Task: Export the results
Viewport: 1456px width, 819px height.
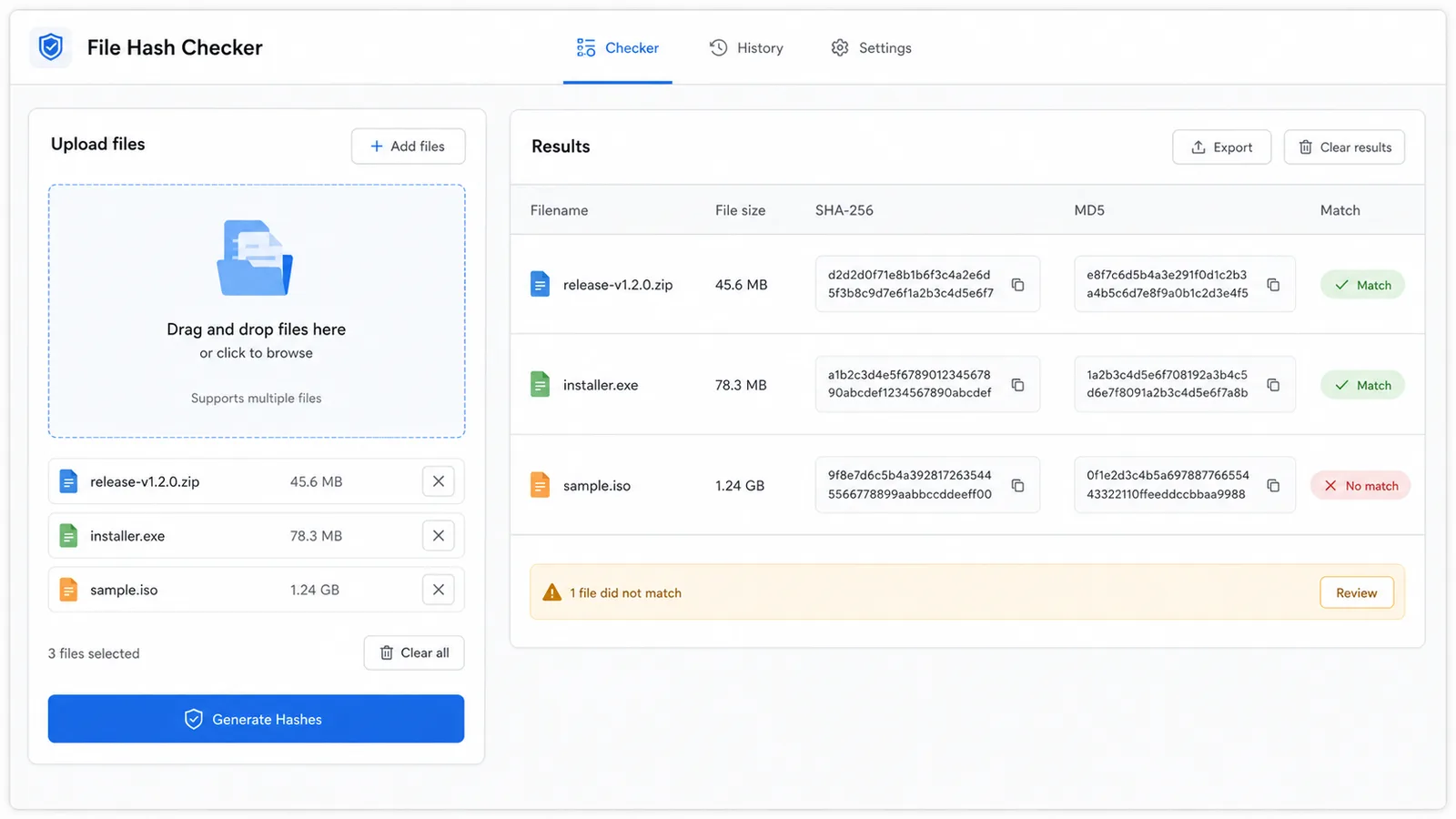Action: (x=1221, y=147)
